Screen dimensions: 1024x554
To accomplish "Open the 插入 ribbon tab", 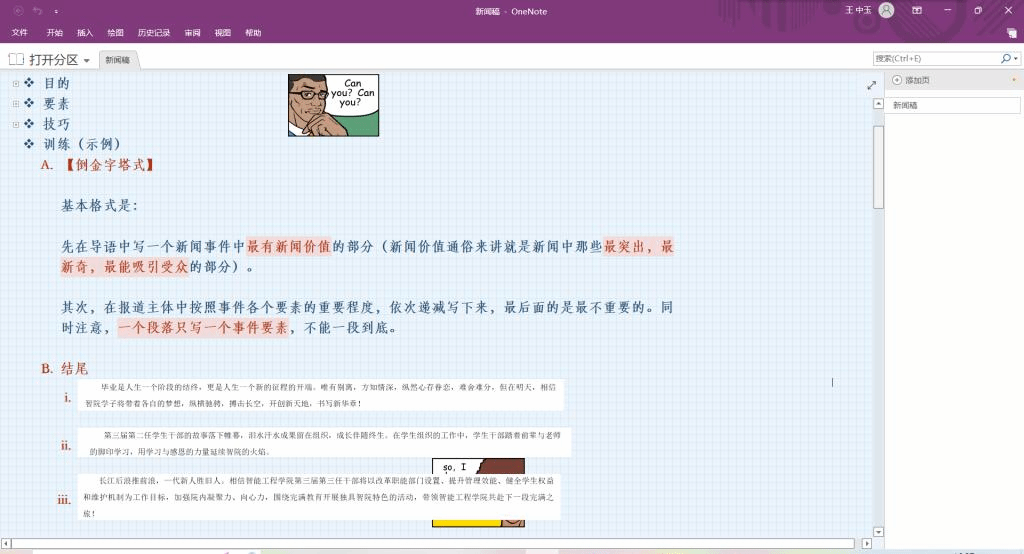I will click(x=85, y=33).
